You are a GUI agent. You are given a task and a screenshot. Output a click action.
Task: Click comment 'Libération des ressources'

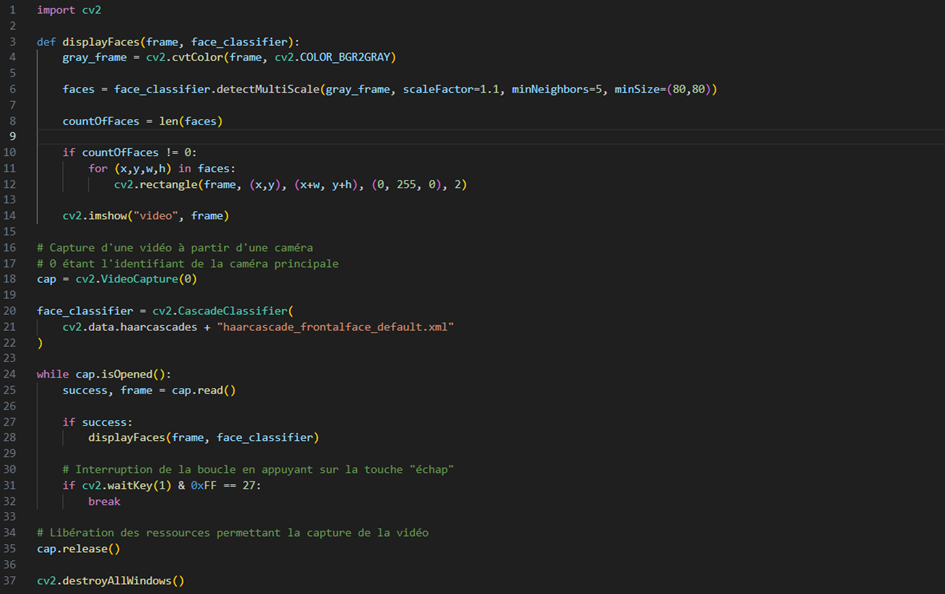tap(233, 533)
